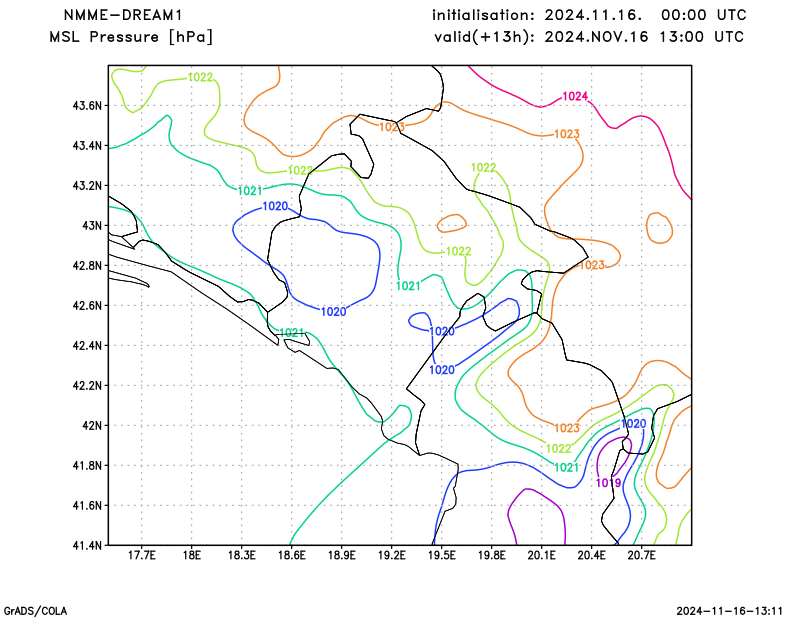This screenshot has width=800, height=618.
Task: Select the valid(+13h) time line
Action: click(x=589, y=37)
